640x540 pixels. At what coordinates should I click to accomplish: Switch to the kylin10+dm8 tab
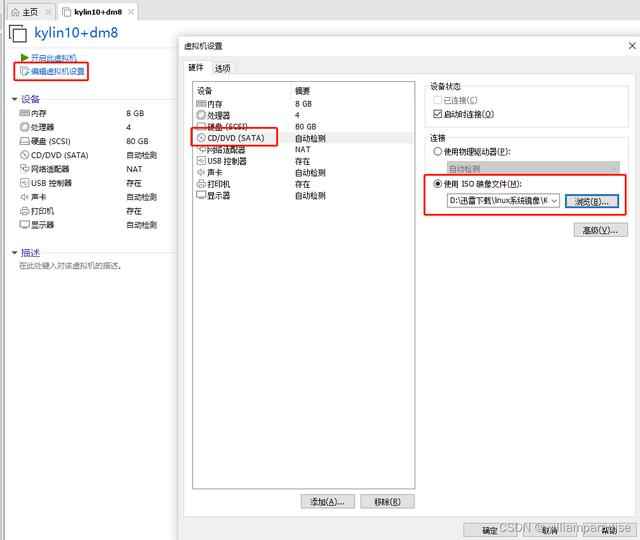click(x=98, y=12)
